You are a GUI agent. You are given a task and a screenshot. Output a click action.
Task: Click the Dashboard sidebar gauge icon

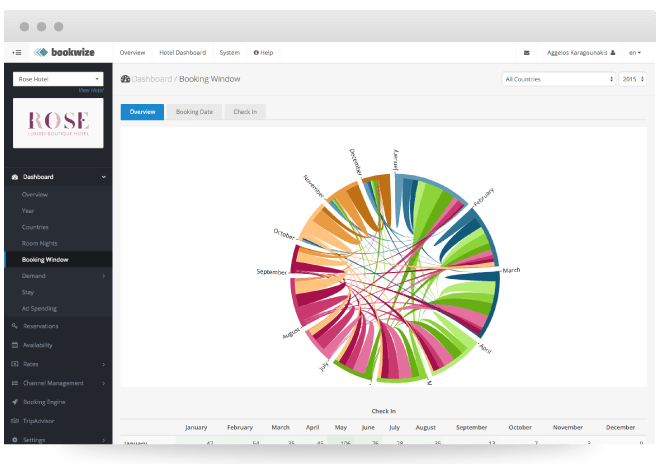tap(15, 177)
